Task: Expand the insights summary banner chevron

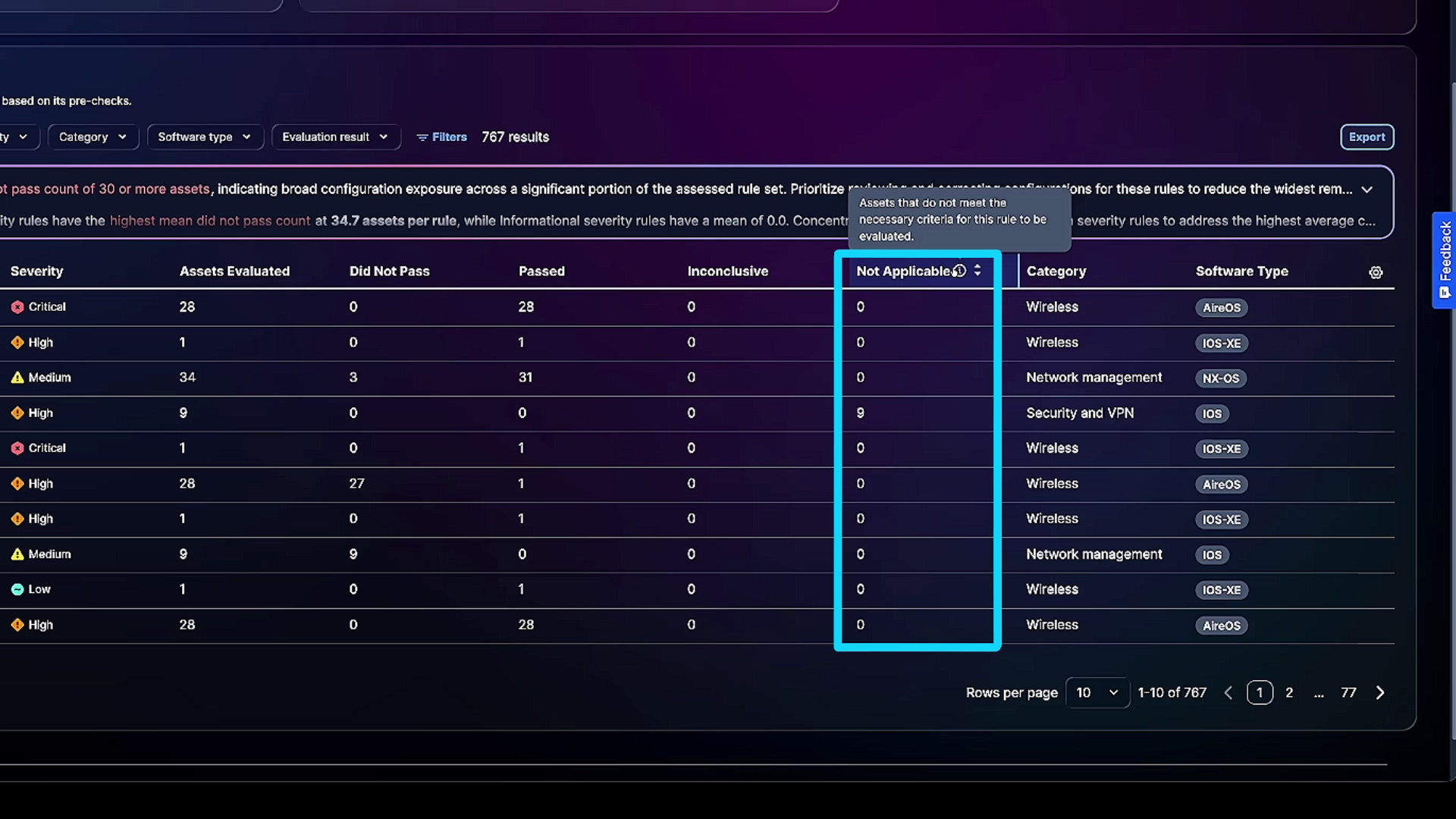Action: click(x=1367, y=190)
